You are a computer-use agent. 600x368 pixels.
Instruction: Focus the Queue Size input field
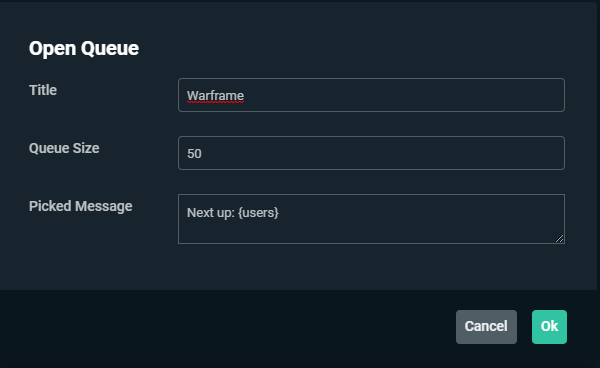pos(371,153)
